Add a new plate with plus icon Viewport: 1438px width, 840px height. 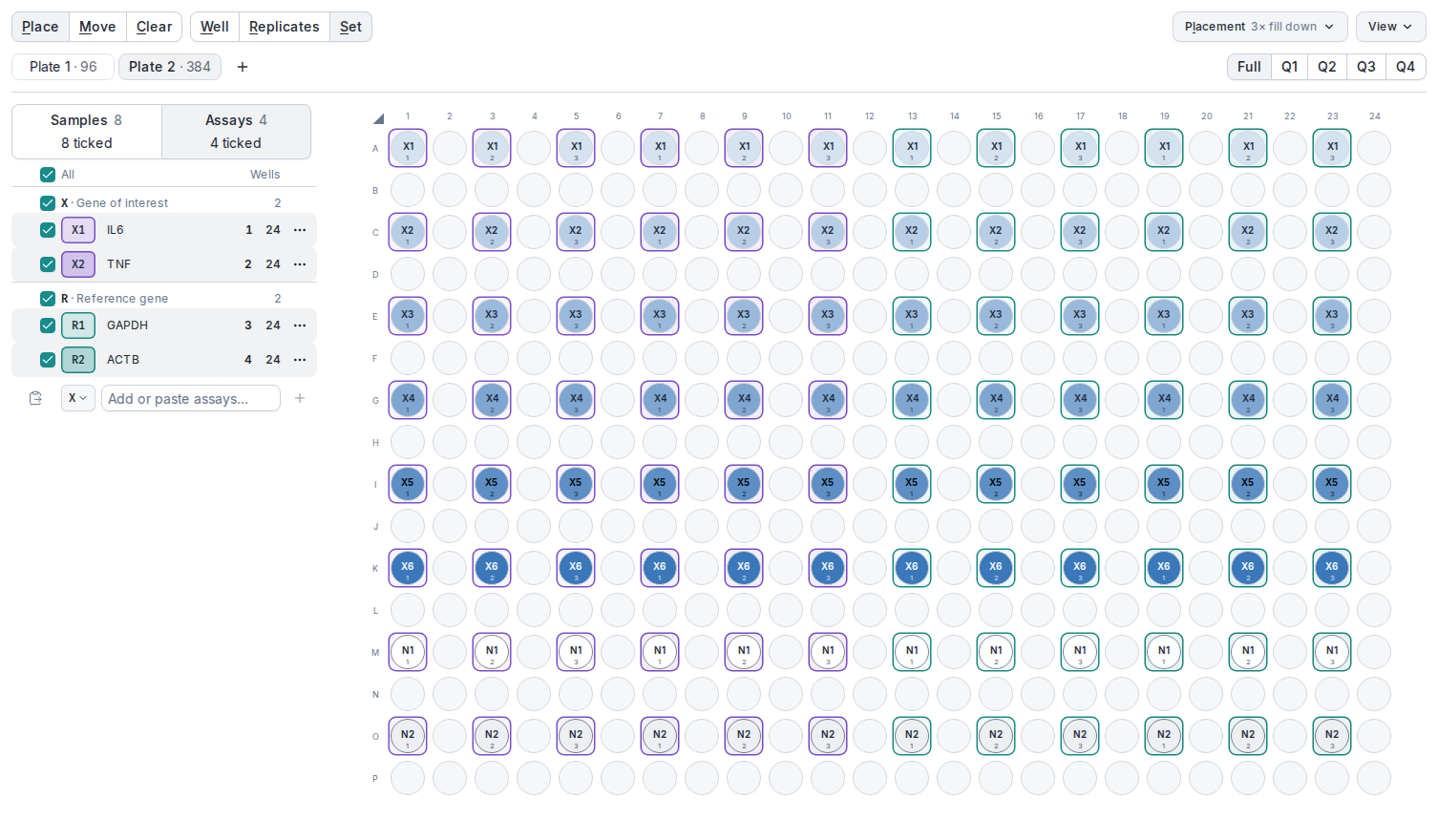point(243,67)
